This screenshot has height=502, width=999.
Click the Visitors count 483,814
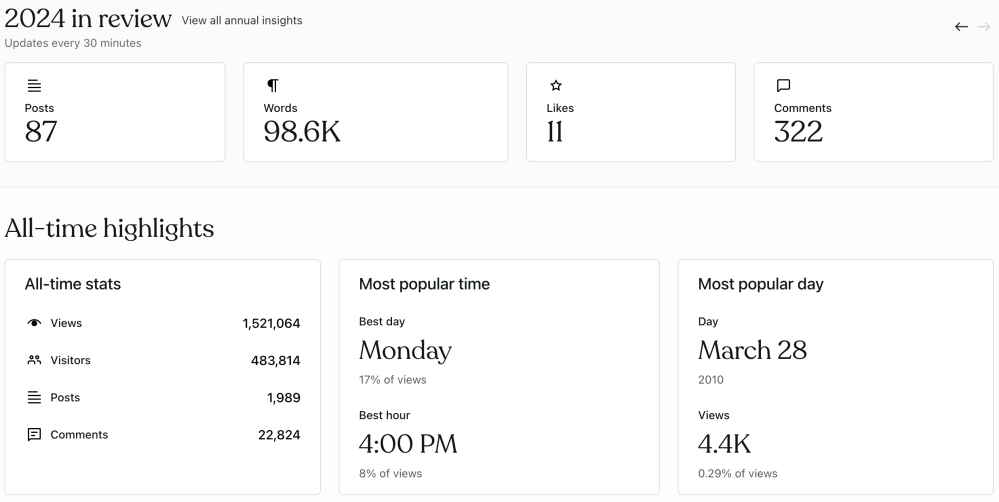click(x=275, y=360)
